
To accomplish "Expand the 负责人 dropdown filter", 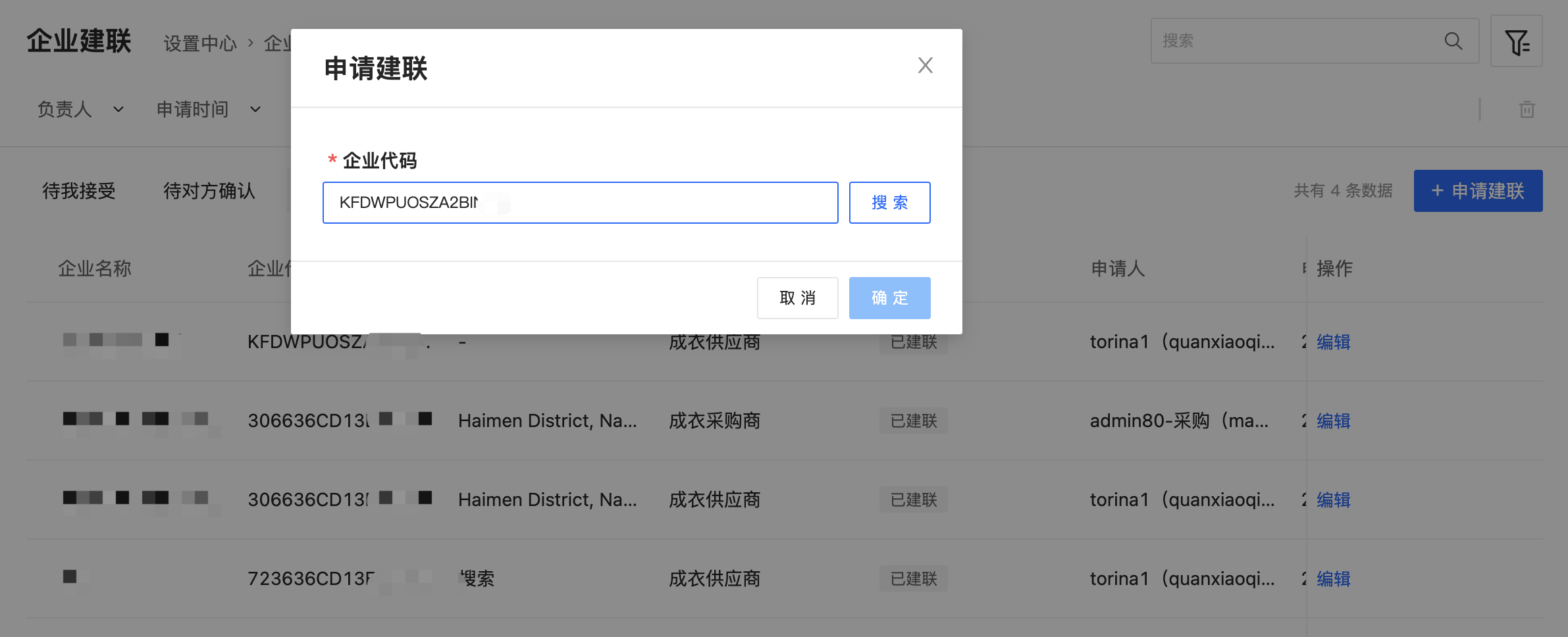I will (x=80, y=109).
